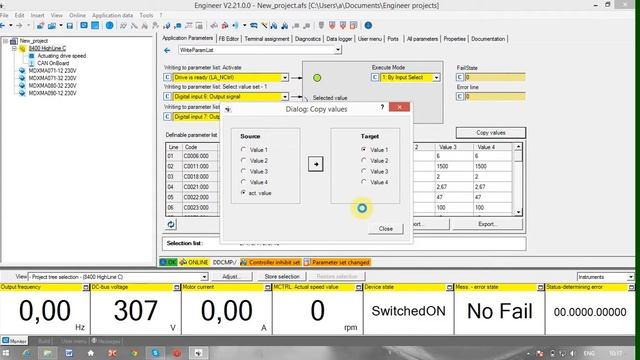Screen dimensions: 640x360
Task: Select Source Value 1 radio button
Action: (x=244, y=149)
